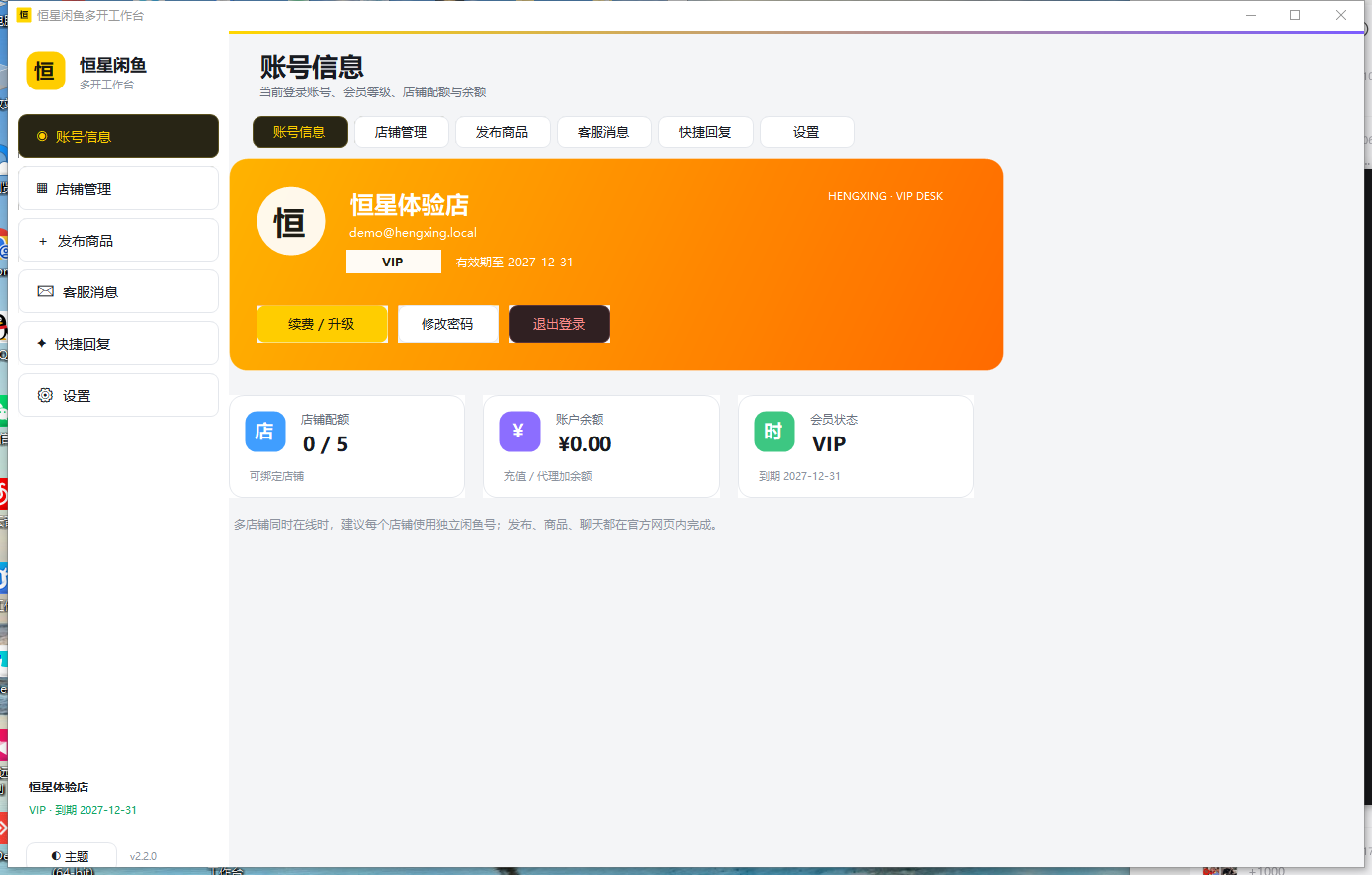This screenshot has width=1372, height=875.
Task: Click the 会员状态 VIP value
Action: [x=829, y=444]
